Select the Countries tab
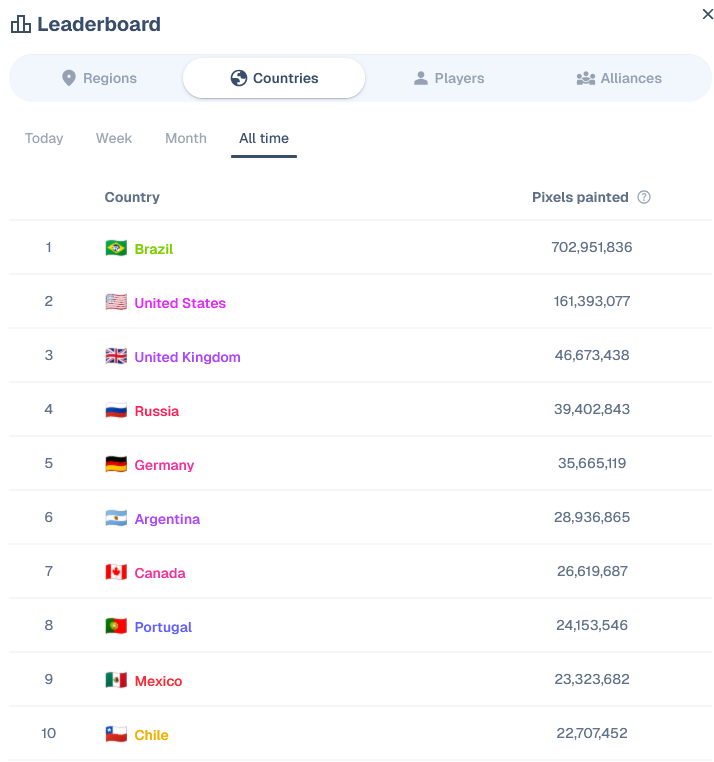This screenshot has height=762, width=714. (x=274, y=78)
